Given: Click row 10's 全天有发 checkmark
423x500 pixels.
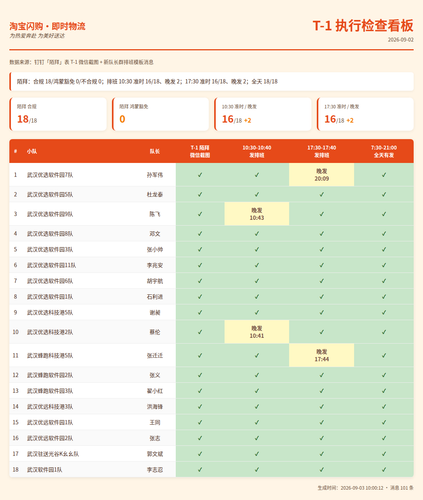Looking at the screenshot, I should [384, 332].
